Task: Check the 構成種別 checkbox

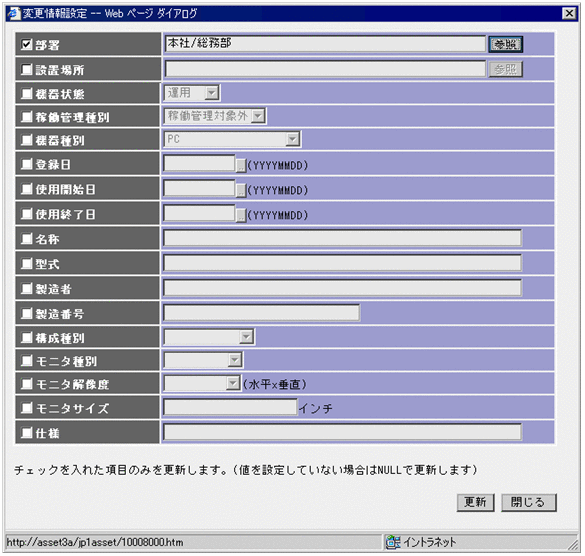Action: (x=26, y=337)
